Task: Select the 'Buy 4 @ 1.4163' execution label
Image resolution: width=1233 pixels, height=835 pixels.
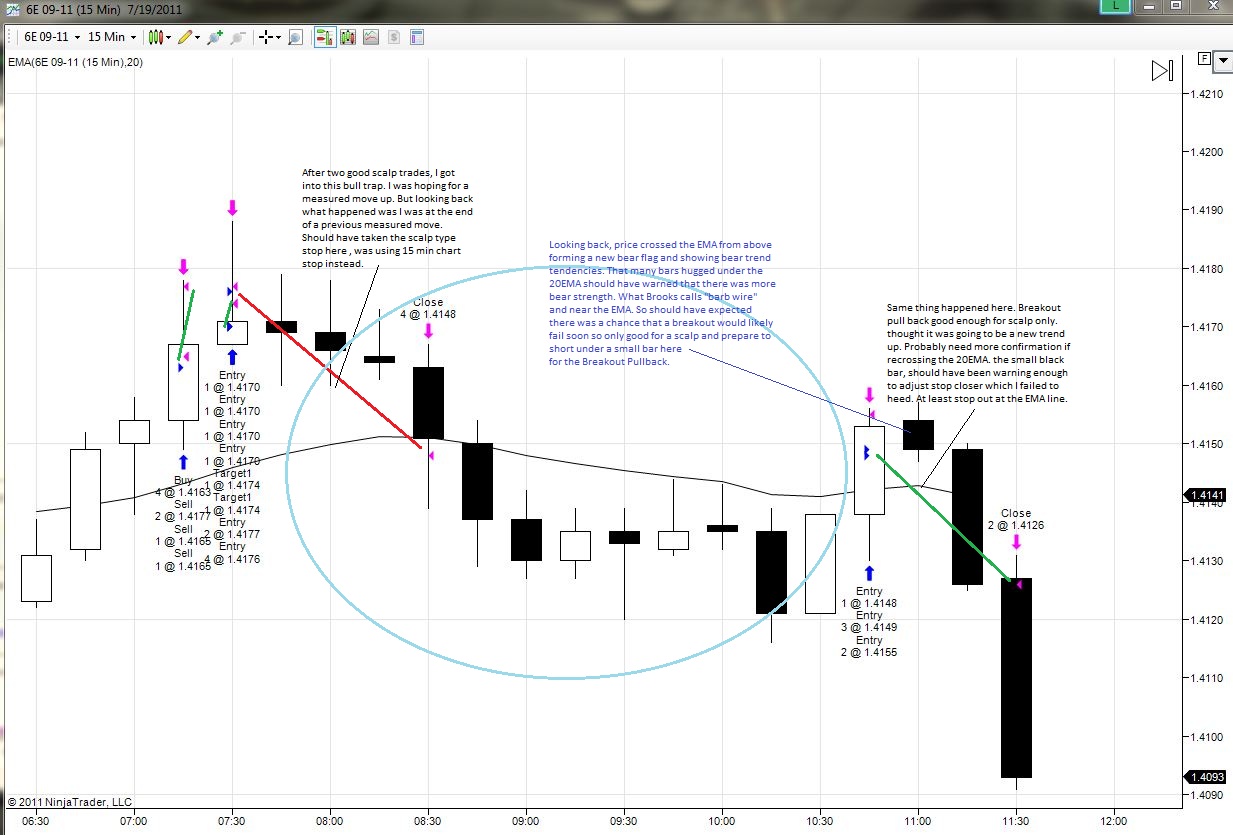Action: pos(183,486)
